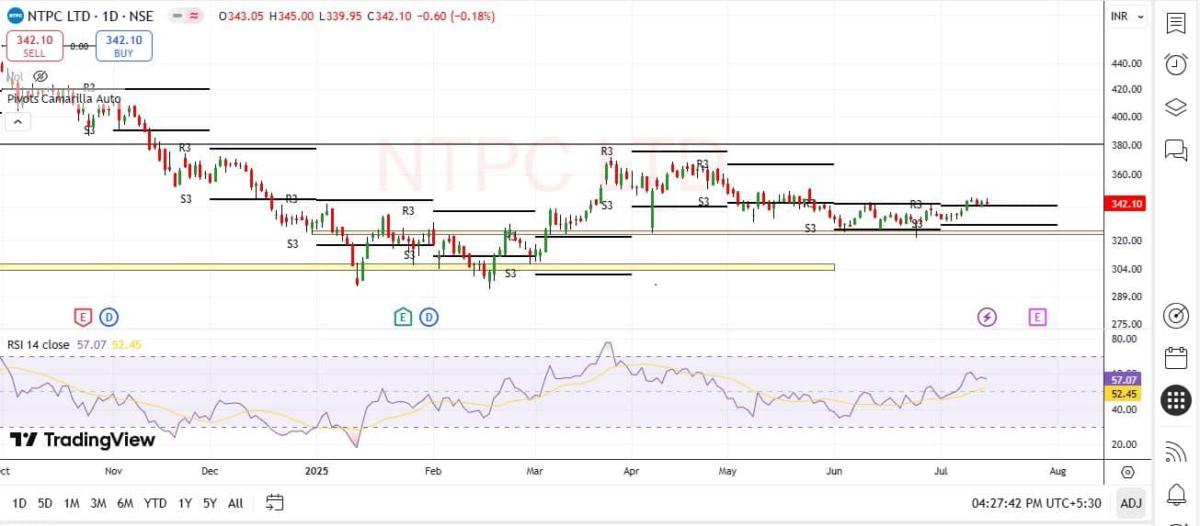Click the 2025 label on time axis
Viewport: 1200px width, 526px height.
[316, 470]
